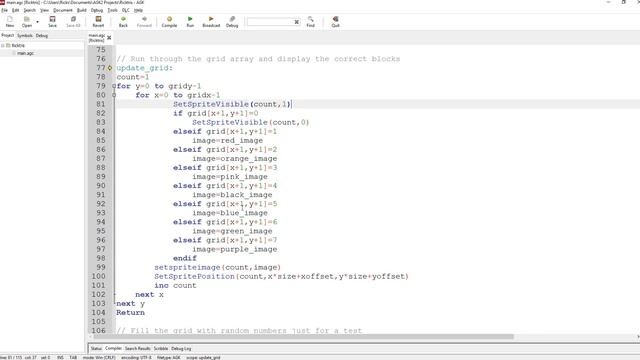This screenshot has width=640, height=360.
Task: Click 'filetype: AGK' in the status bar
Action: click(169, 358)
